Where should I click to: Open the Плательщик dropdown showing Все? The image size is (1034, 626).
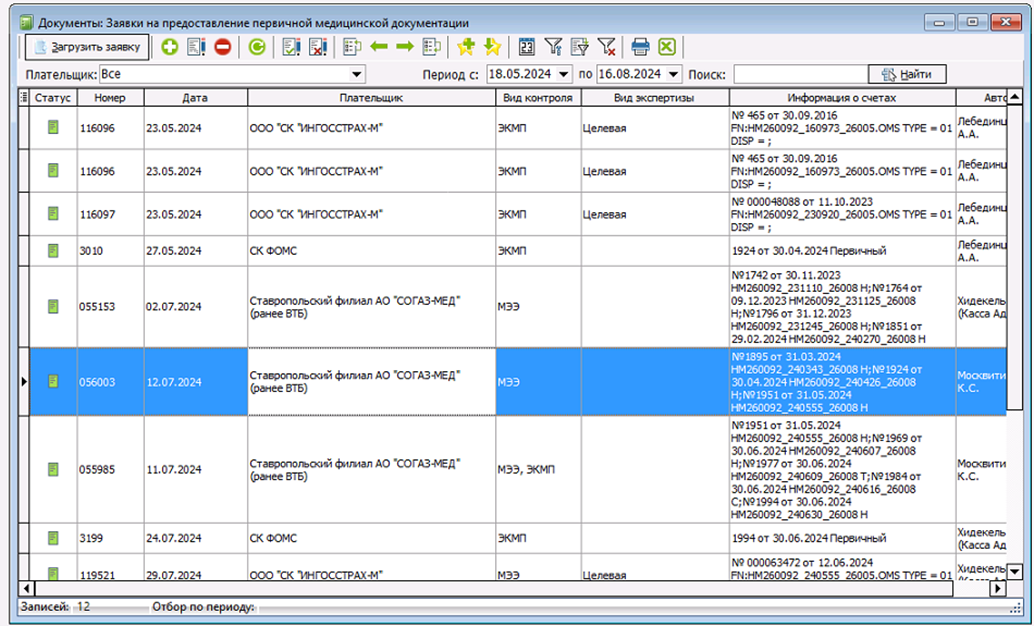(x=357, y=74)
